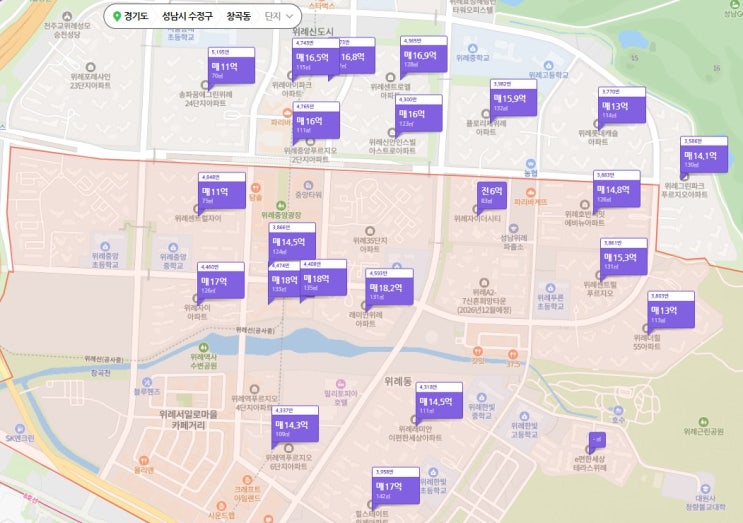Open the 매16.9억 listing marker
Image resolution: width=743 pixels, height=523 pixels.
(x=423, y=55)
